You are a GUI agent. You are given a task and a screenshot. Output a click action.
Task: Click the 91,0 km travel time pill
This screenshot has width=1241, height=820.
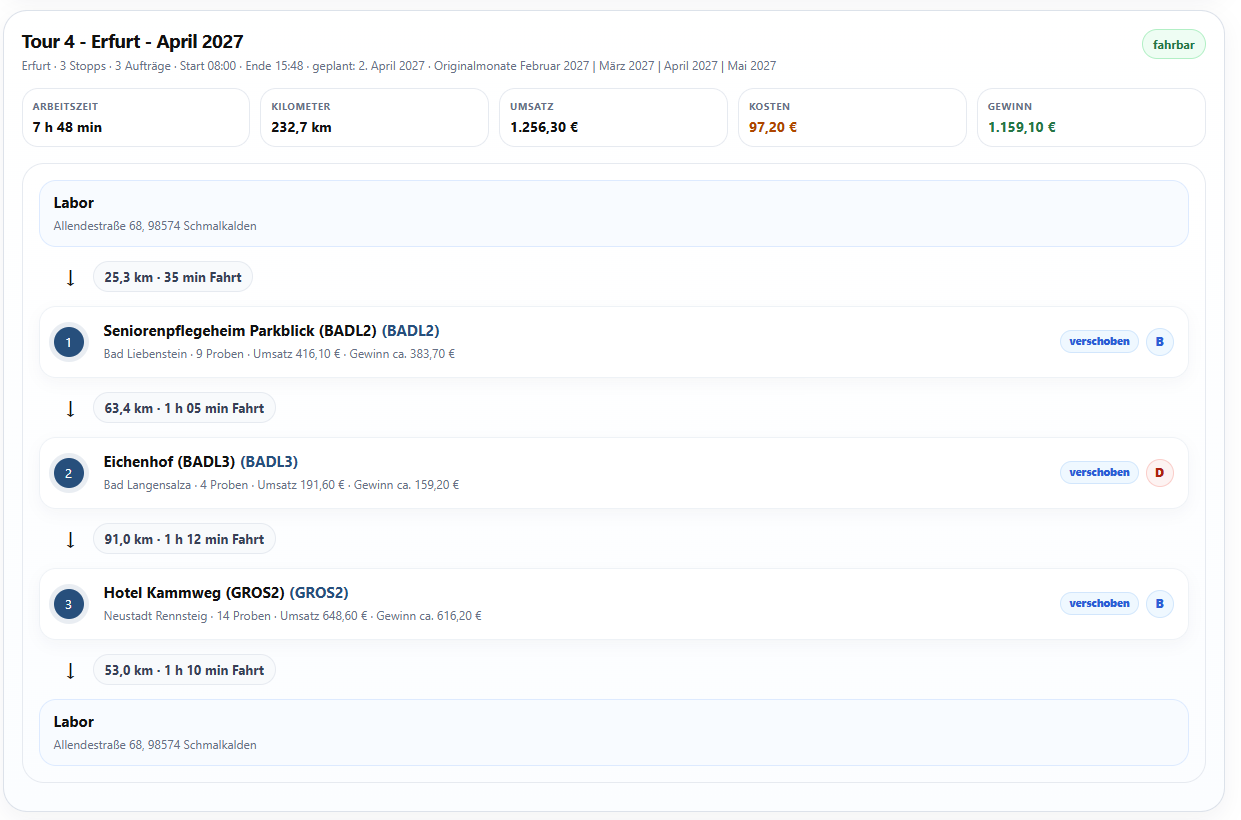click(184, 539)
